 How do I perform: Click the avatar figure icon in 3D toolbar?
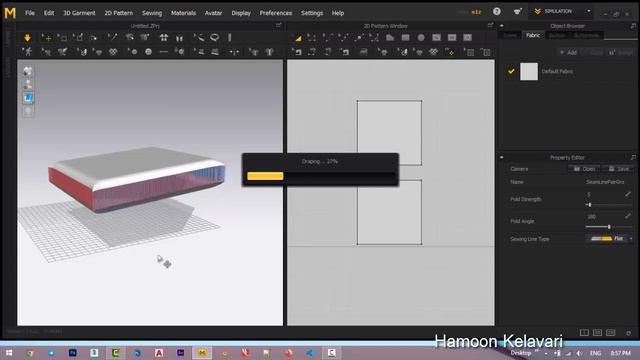[27, 52]
